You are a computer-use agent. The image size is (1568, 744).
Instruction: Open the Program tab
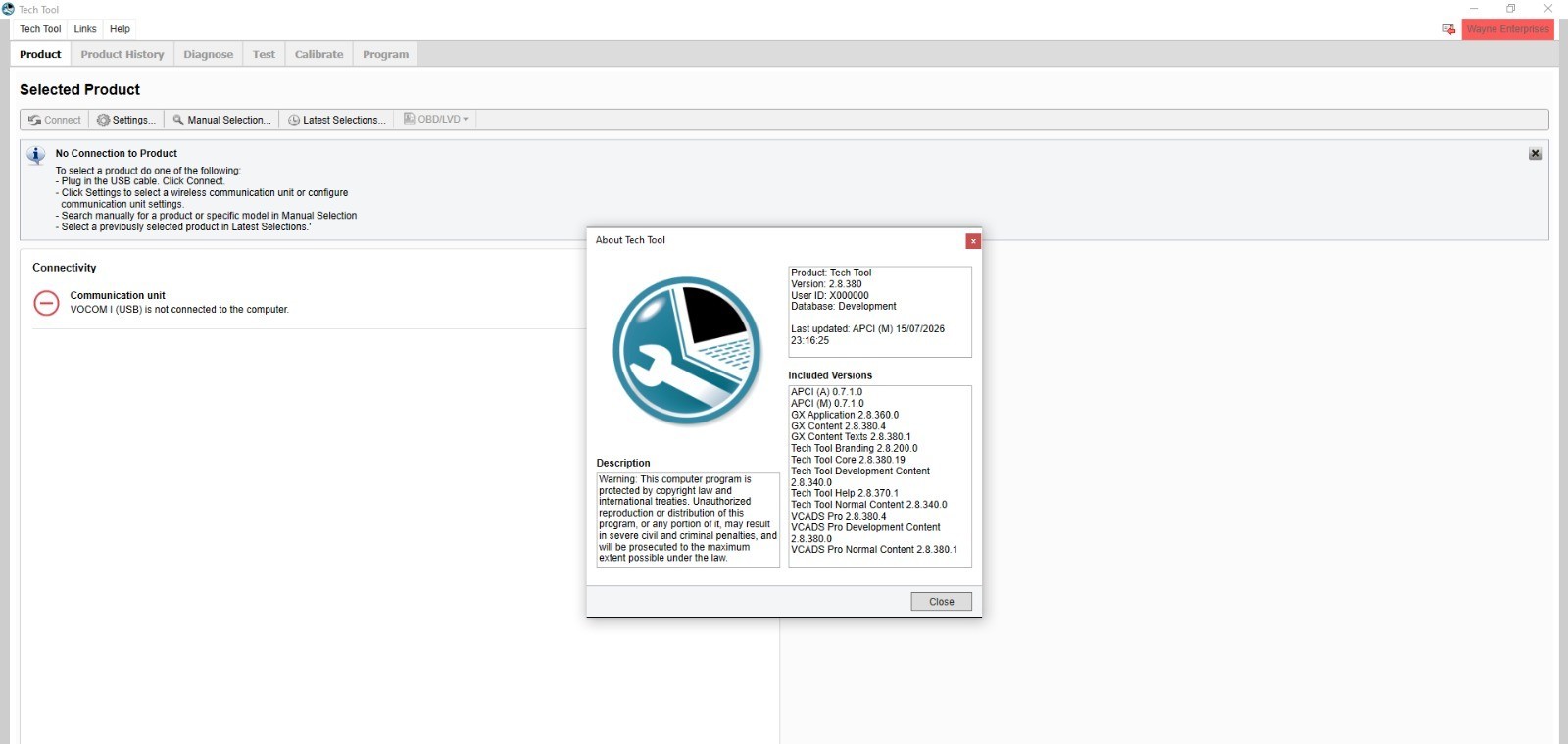click(x=386, y=54)
